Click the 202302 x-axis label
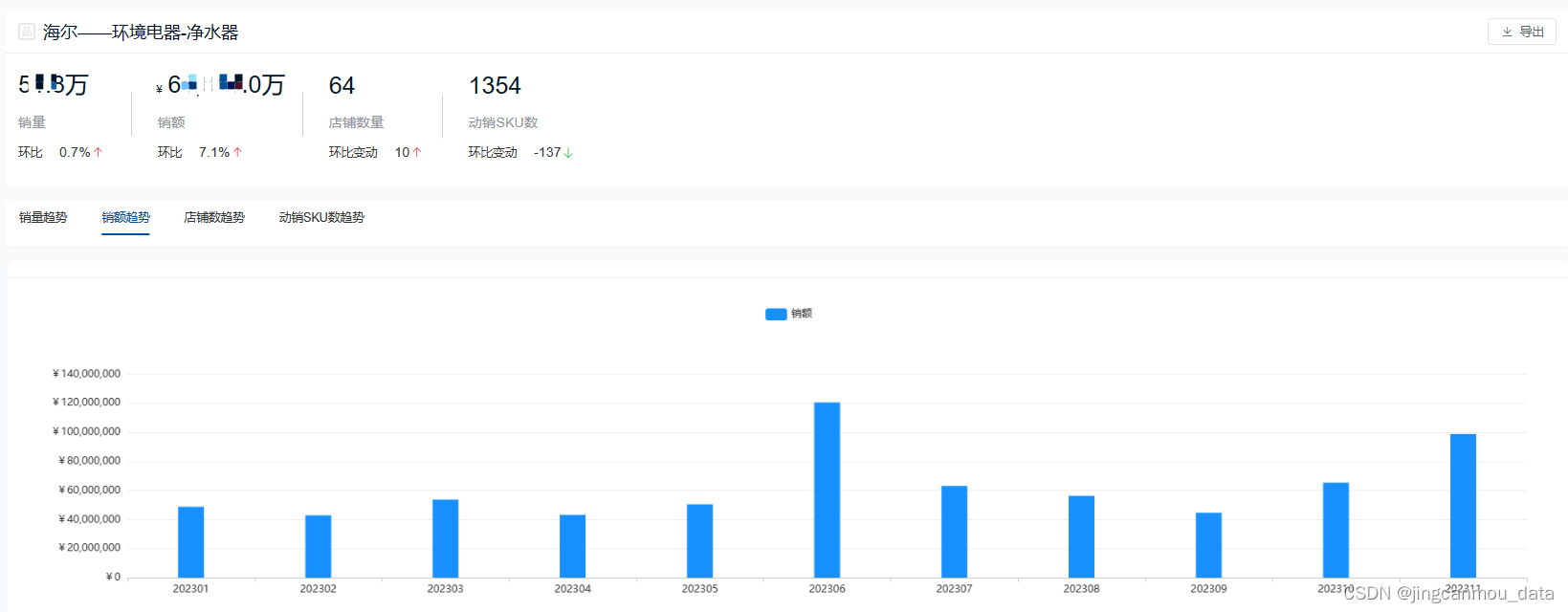This screenshot has height=612, width=1568. click(x=318, y=589)
